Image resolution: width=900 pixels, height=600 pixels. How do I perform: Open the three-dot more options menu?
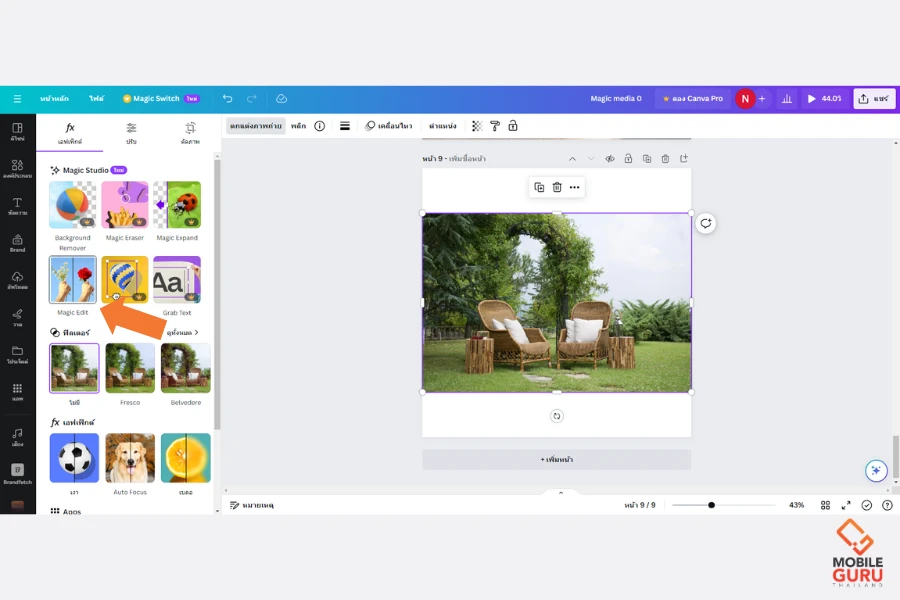click(574, 187)
